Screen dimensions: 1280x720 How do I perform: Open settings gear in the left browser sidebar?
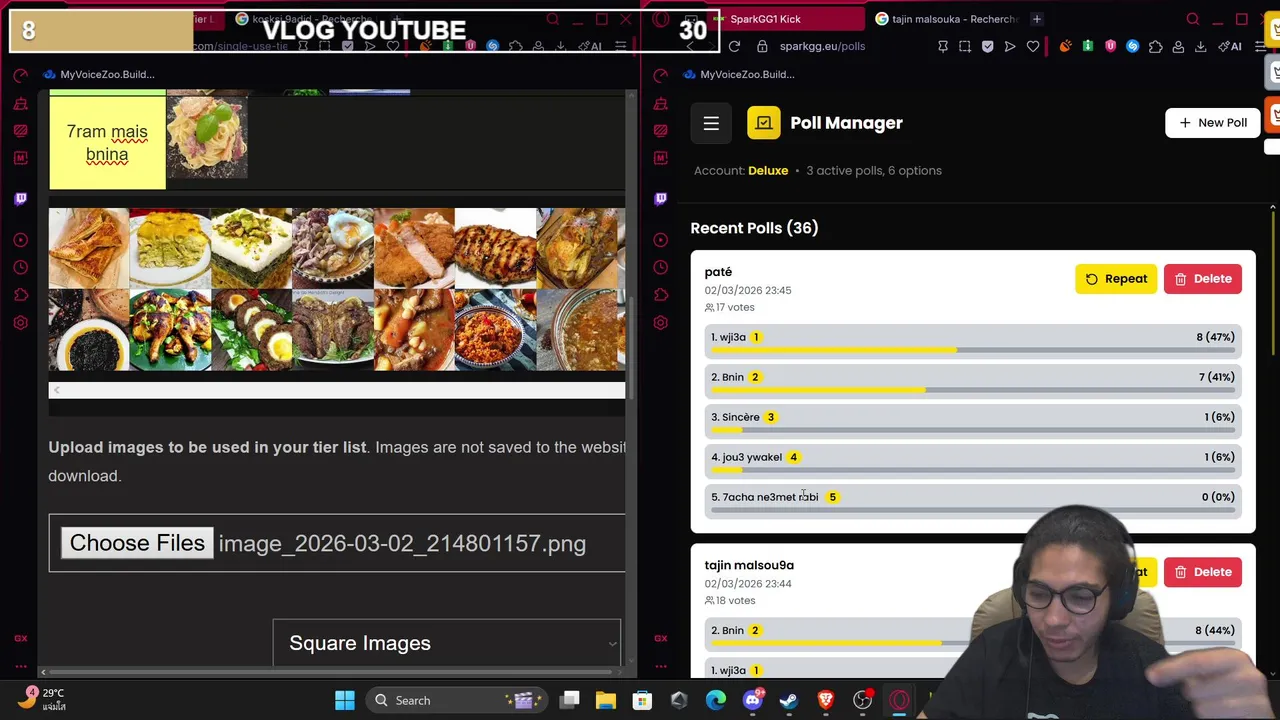point(20,323)
